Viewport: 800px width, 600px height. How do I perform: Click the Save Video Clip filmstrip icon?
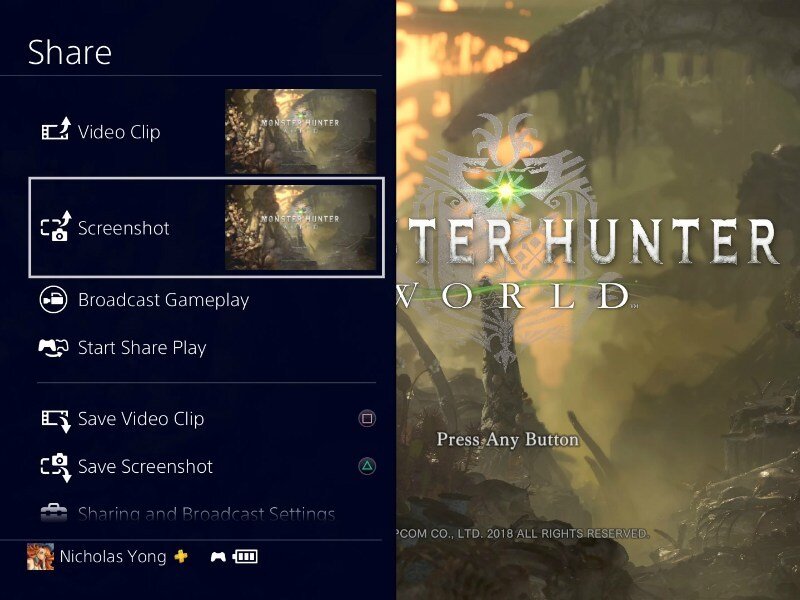point(56,420)
